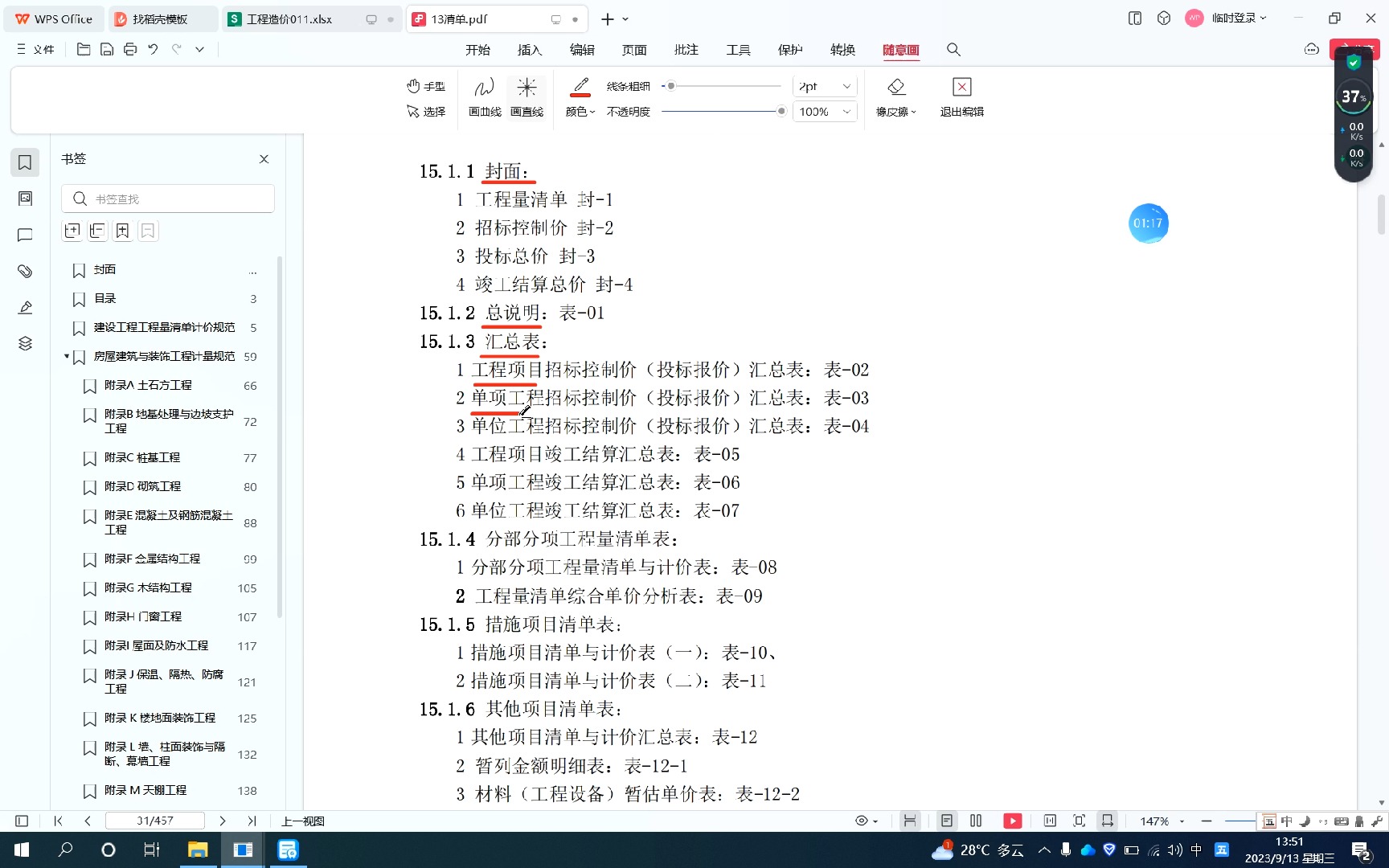Viewport: 1389px width, 868px height.
Task: Expand all bookmarks icon
Action: point(72,231)
